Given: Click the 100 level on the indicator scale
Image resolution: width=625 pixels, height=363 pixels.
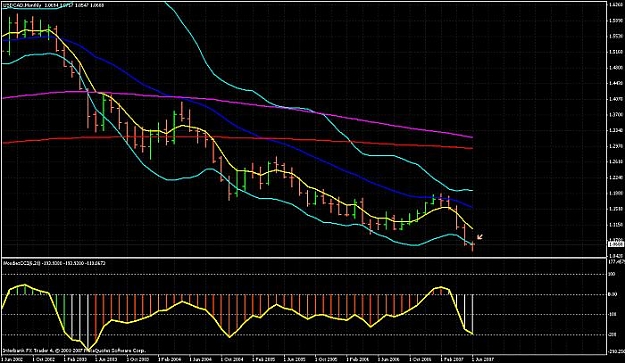Looking at the screenshot, I should (x=612, y=275).
